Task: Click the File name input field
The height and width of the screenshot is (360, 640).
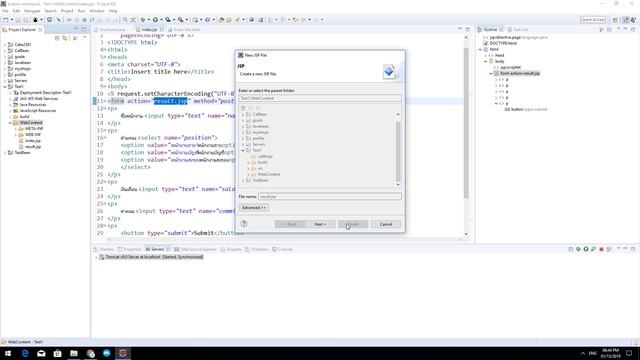Action: pyautogui.click(x=329, y=197)
